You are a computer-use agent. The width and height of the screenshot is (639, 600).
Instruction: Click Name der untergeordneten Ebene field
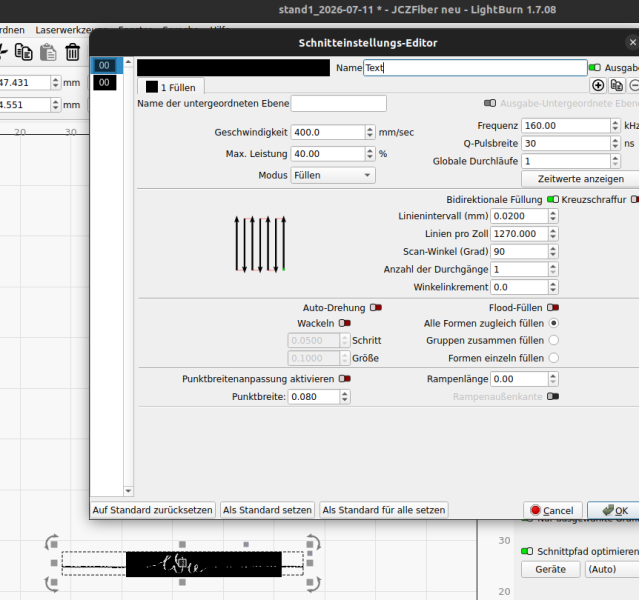tap(339, 104)
